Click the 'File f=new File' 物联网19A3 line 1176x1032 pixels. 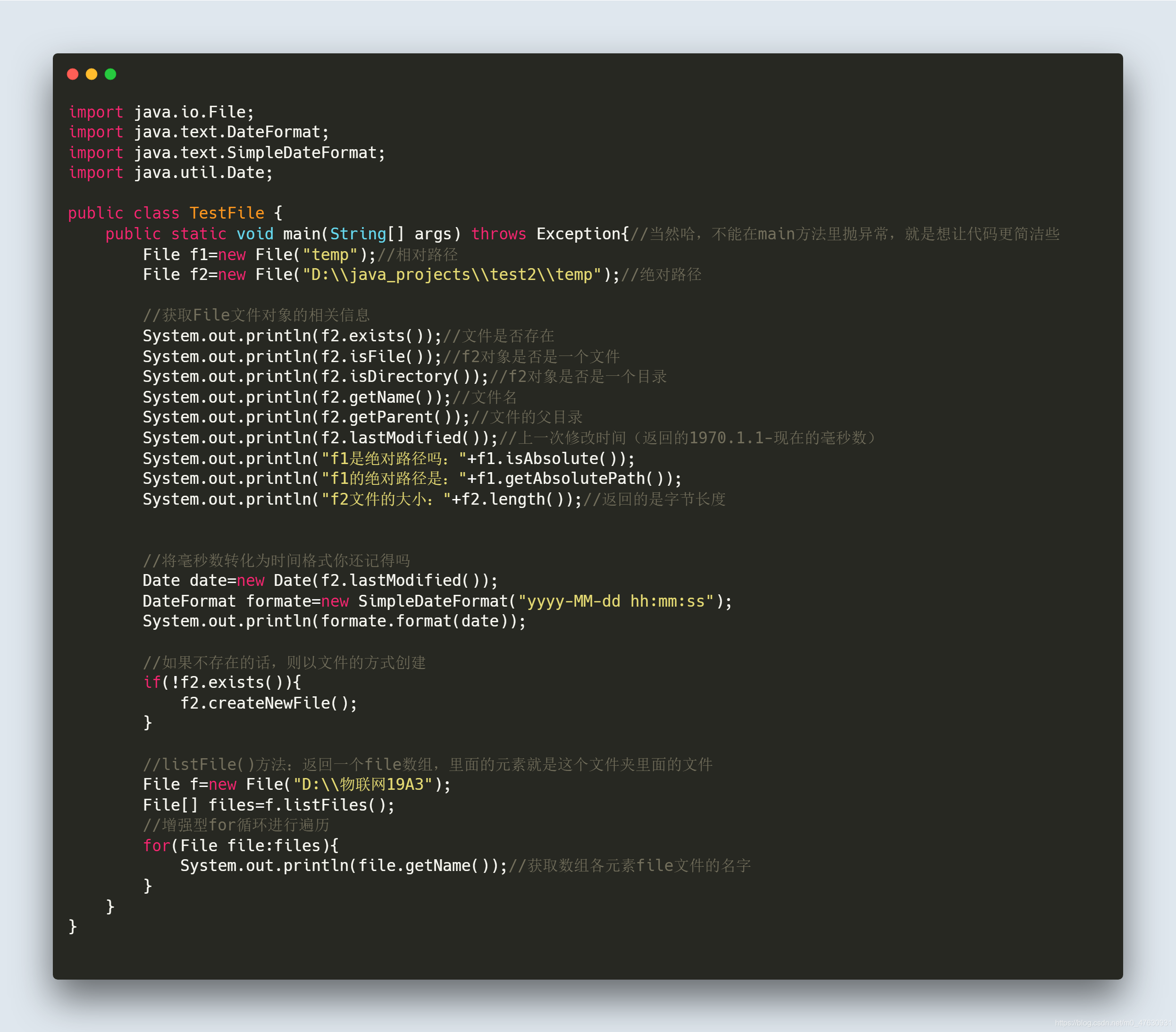tap(297, 785)
